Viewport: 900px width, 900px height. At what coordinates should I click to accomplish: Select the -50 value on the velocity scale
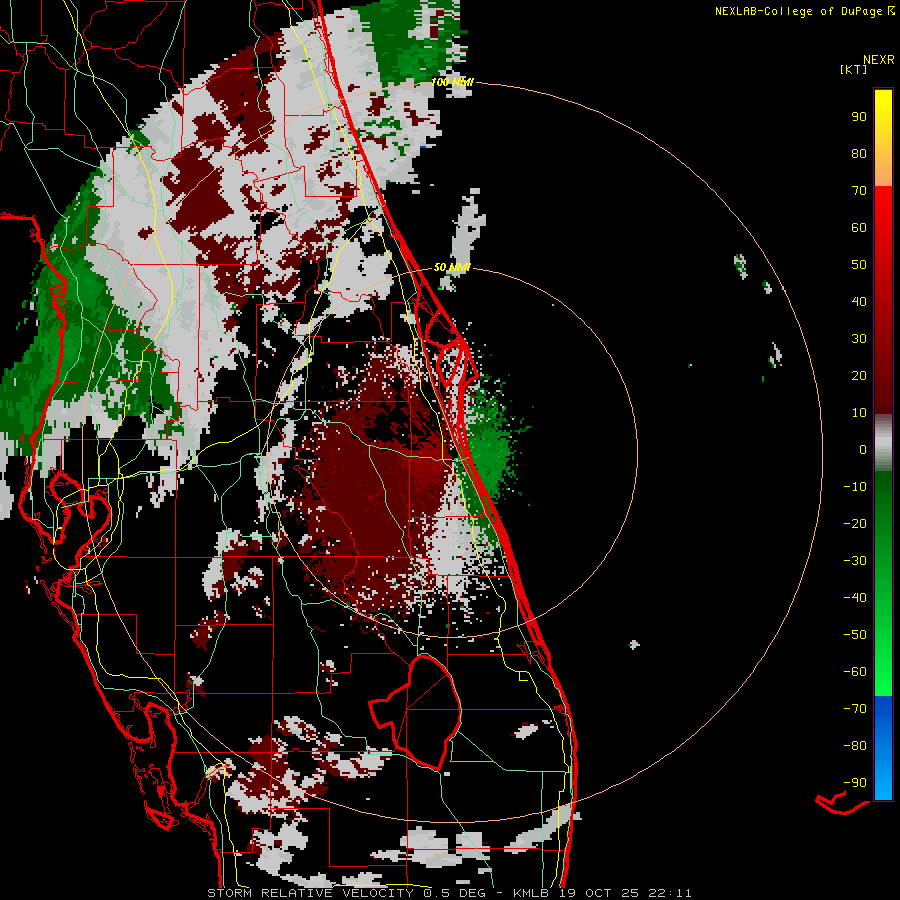pyautogui.click(x=855, y=635)
